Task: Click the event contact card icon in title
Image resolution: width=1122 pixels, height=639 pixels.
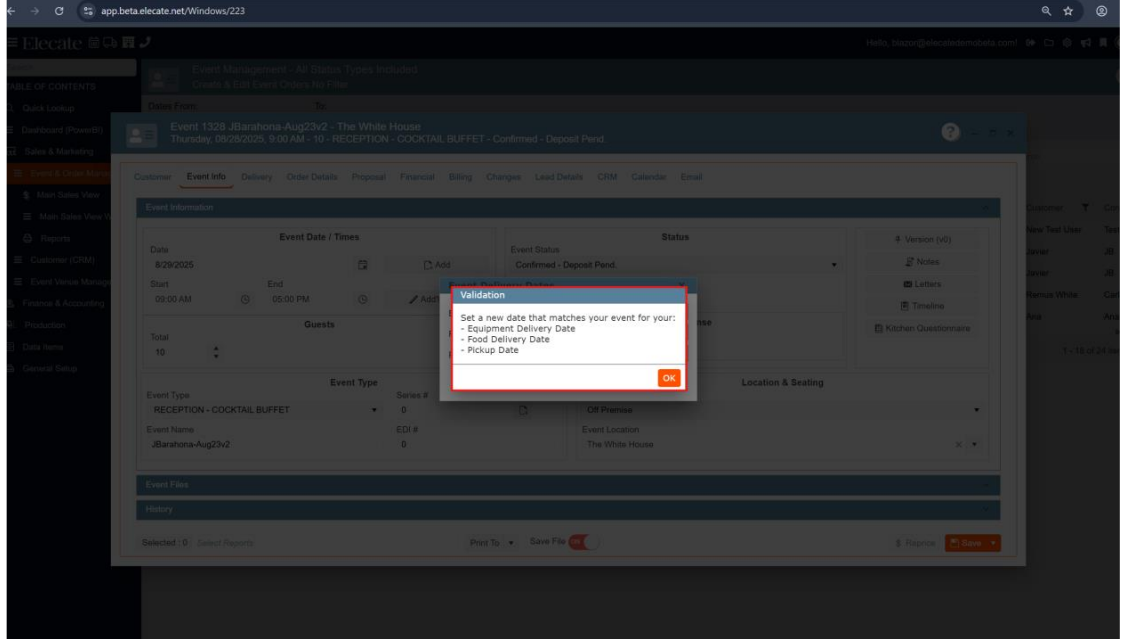Action: 142,134
